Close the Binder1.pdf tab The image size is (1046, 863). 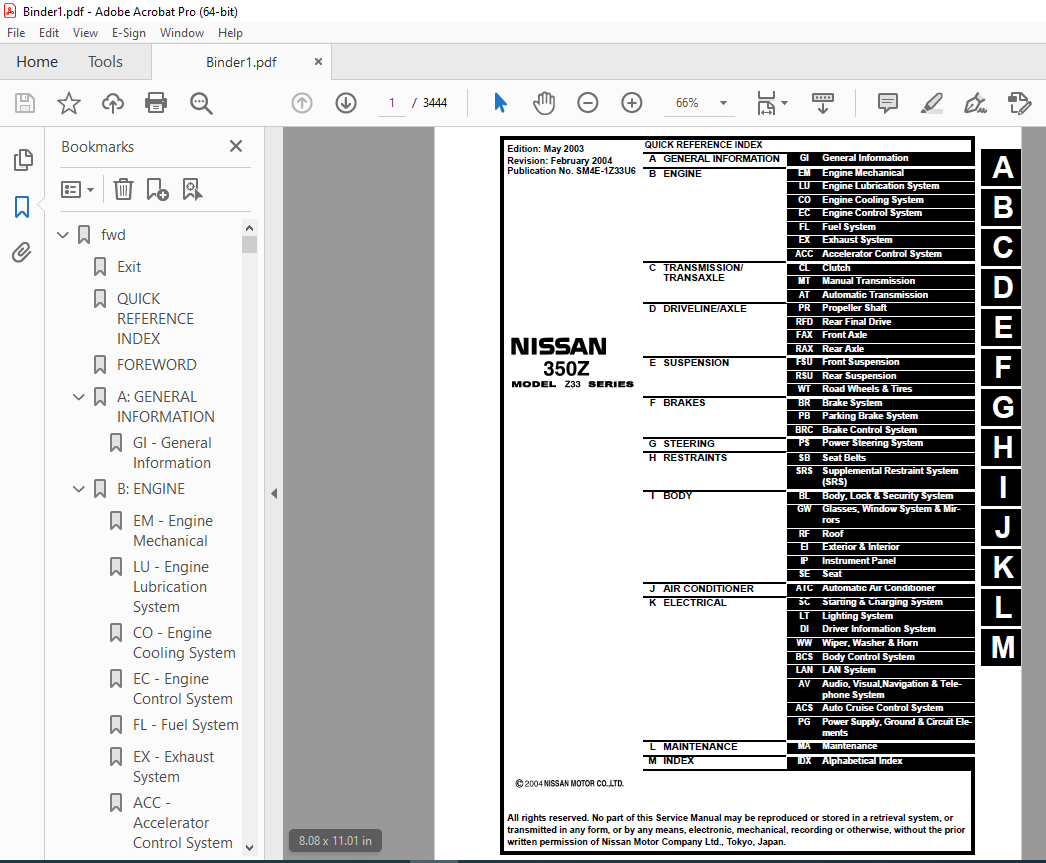318,61
